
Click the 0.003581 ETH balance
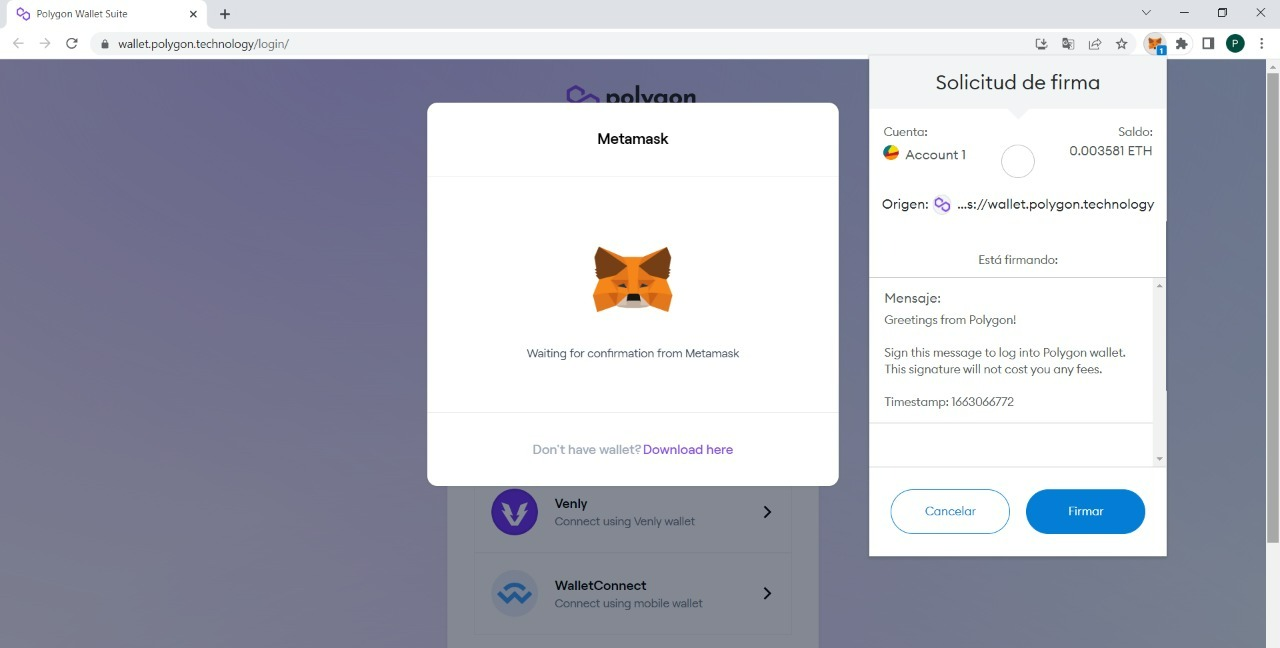click(x=1110, y=151)
